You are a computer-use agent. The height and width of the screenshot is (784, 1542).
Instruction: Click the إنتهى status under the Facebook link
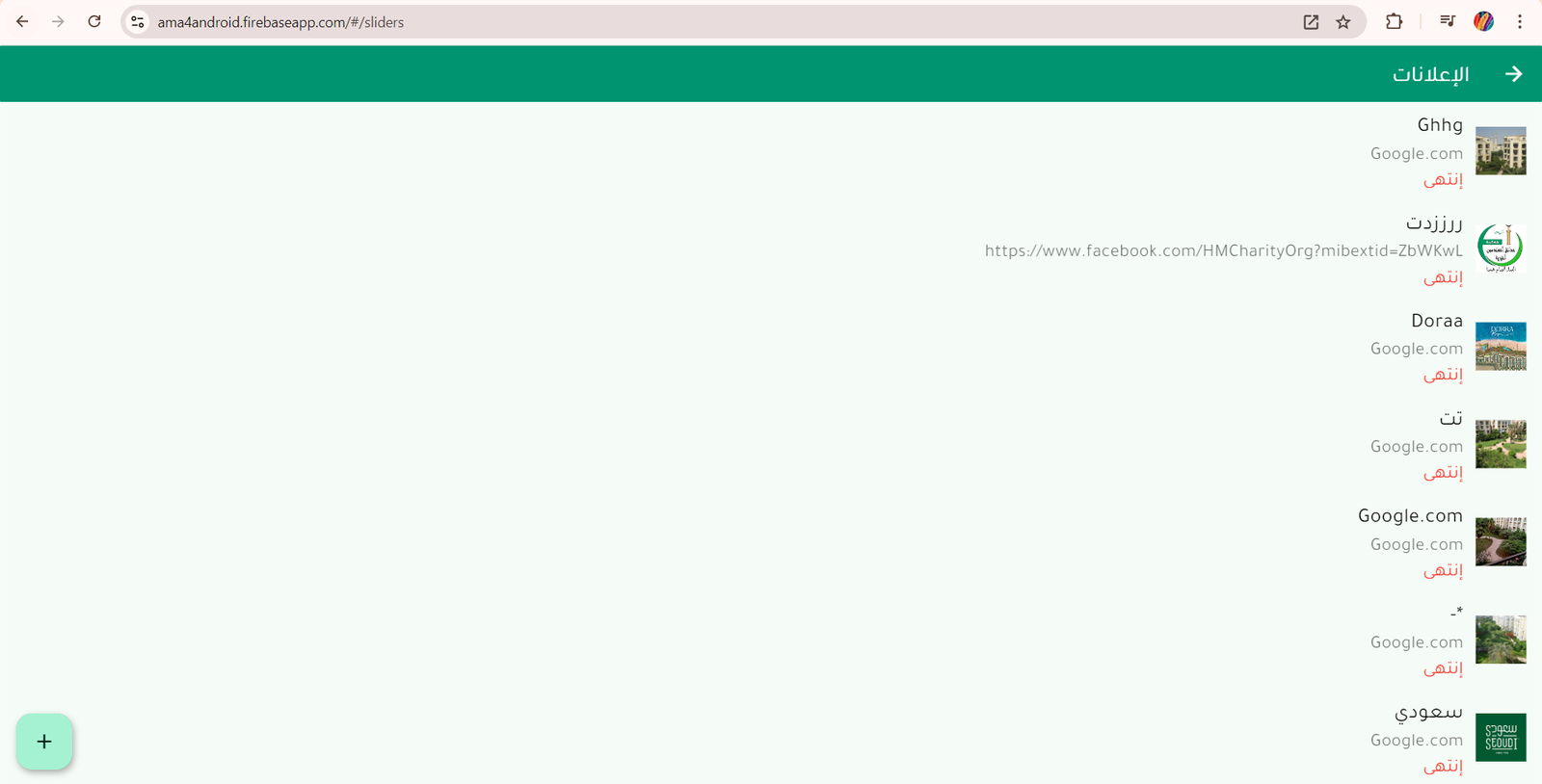[x=1444, y=277]
